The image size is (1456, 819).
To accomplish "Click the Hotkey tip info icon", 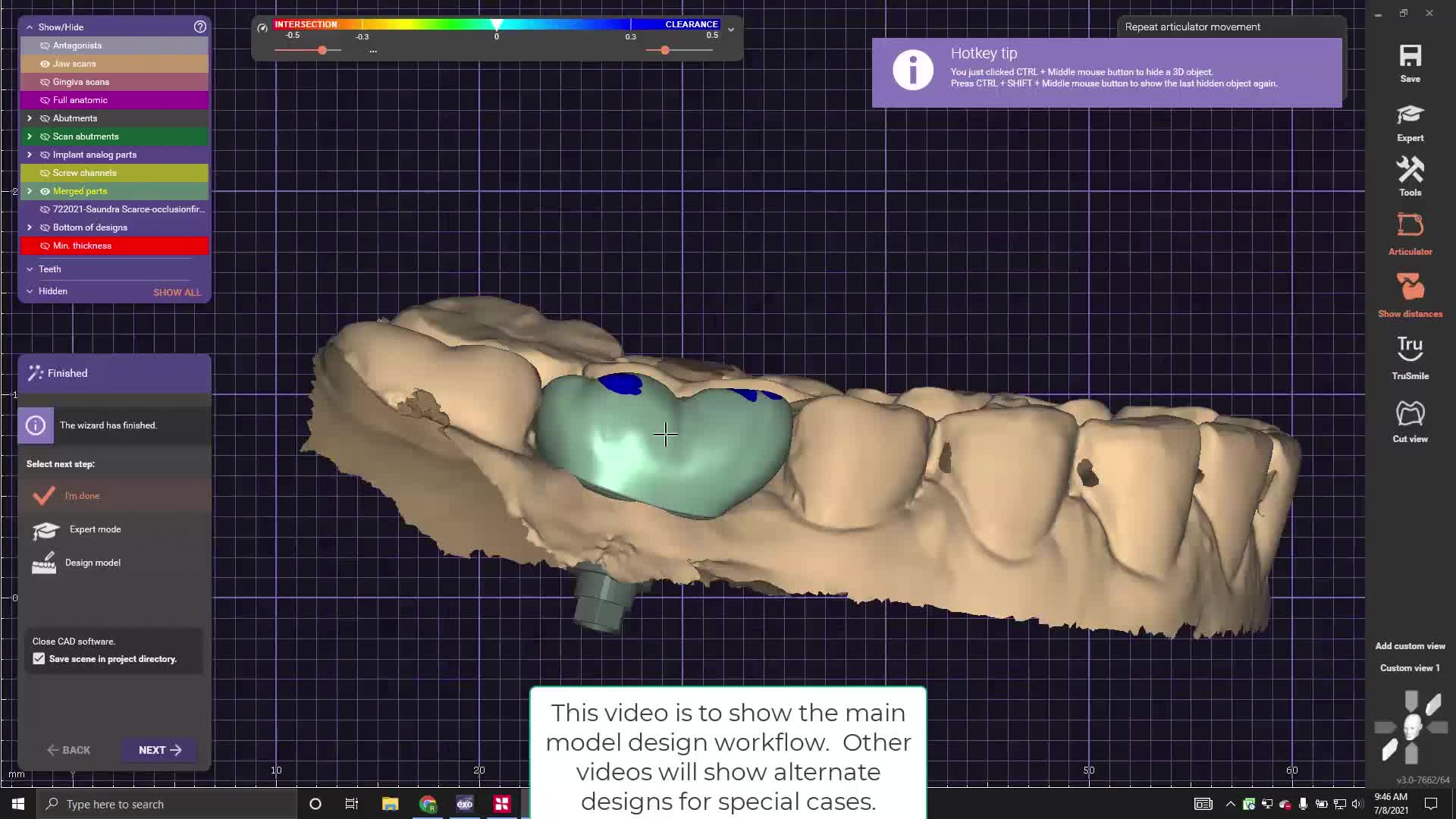I will pos(913,71).
